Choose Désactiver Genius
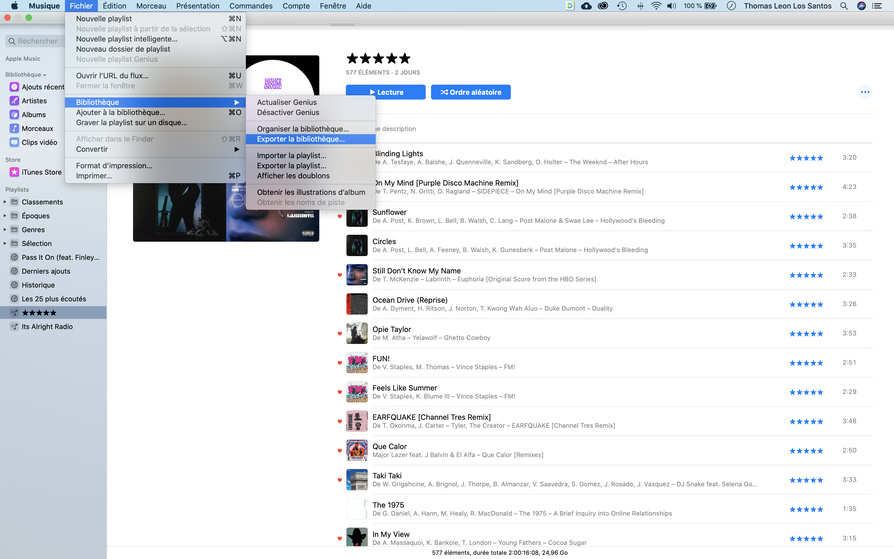The height and width of the screenshot is (559, 894). tap(311, 112)
